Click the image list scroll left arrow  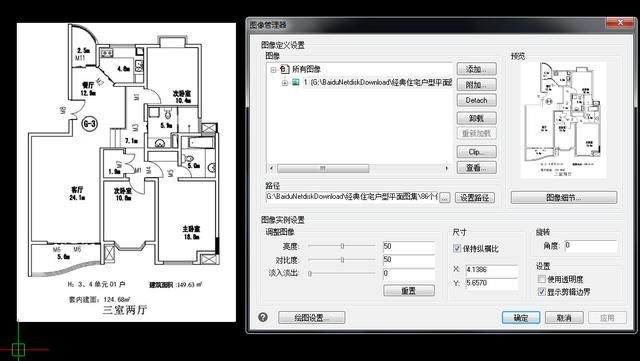pos(271,168)
